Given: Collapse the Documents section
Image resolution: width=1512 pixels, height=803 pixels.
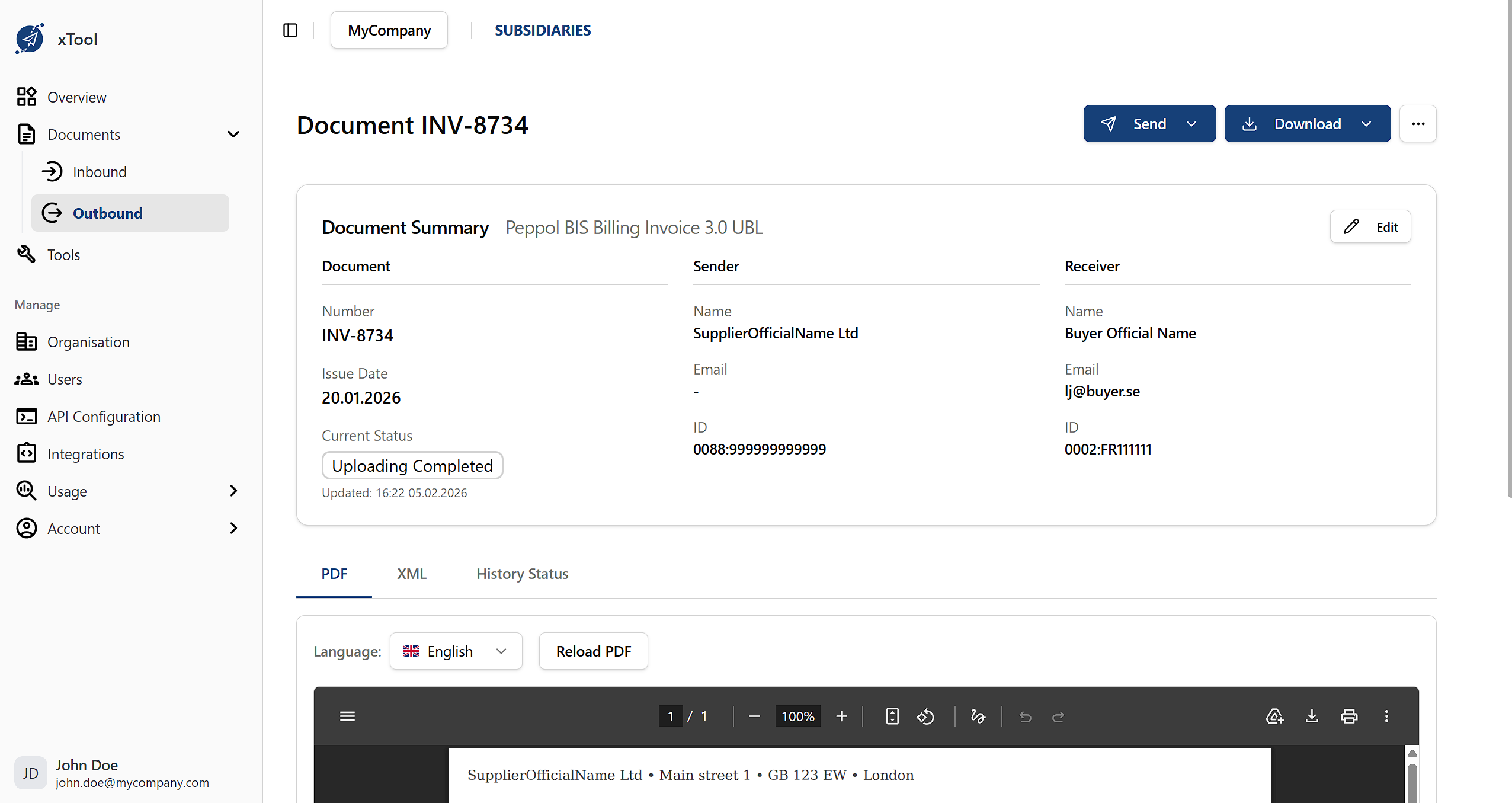Looking at the screenshot, I should [233, 134].
